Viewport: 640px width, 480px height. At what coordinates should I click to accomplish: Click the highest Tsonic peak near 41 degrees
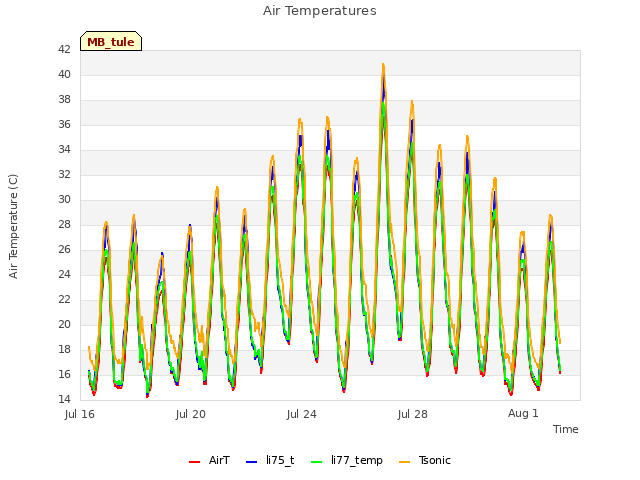[383, 64]
